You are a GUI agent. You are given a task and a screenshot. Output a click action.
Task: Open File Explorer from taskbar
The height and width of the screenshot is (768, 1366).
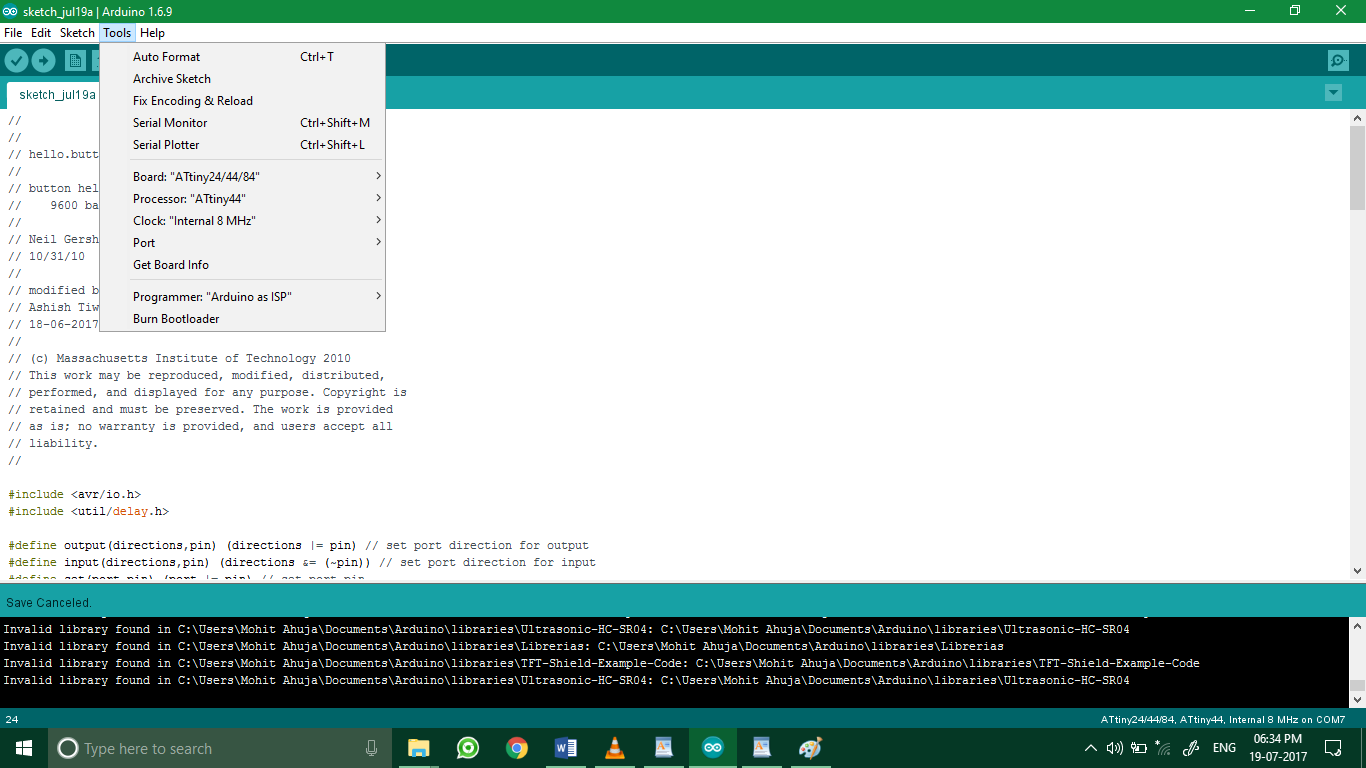419,748
